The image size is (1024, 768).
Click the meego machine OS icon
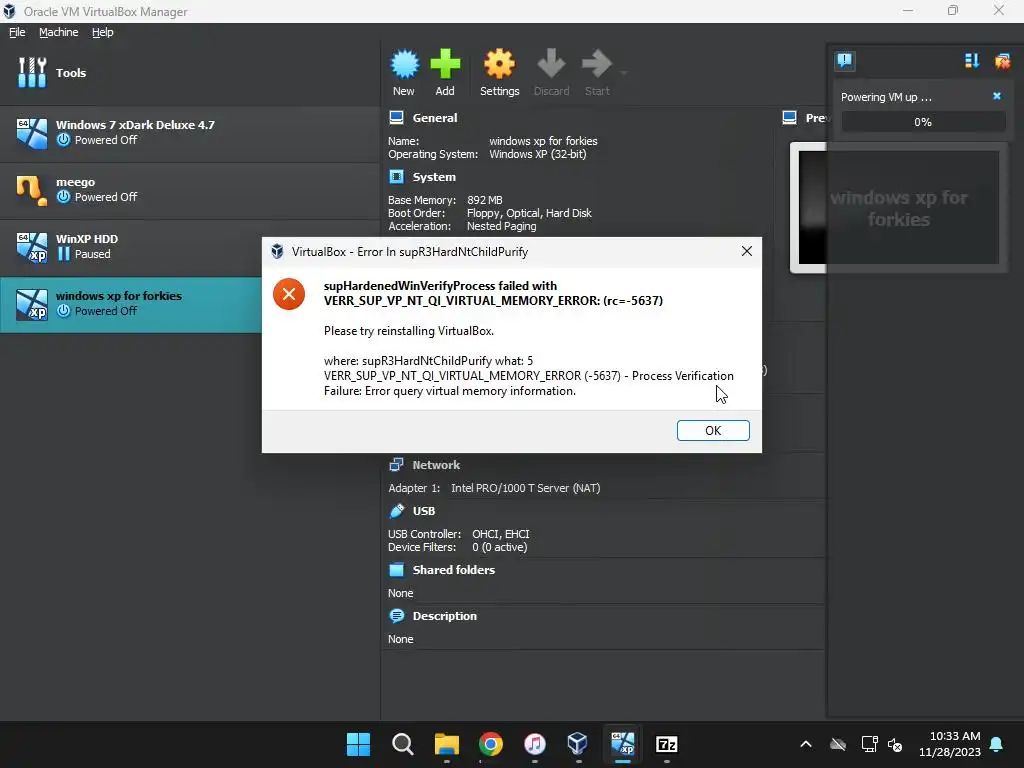(x=31, y=190)
